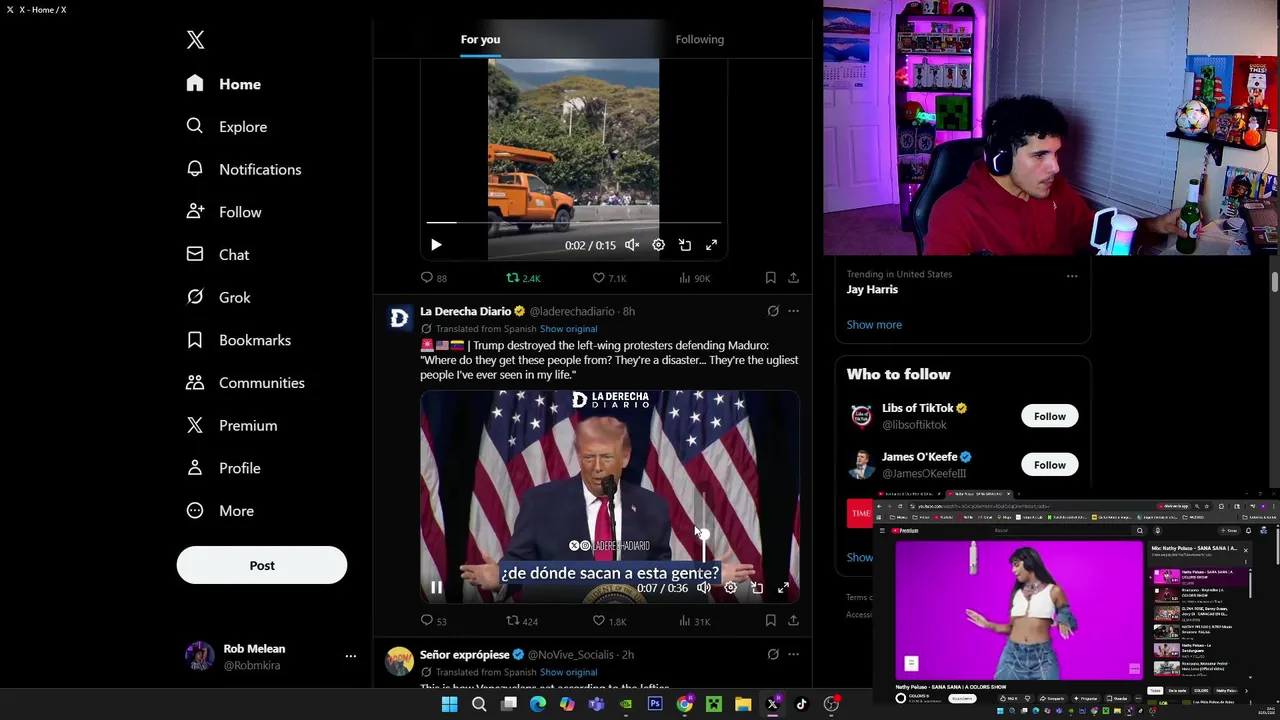Play the truck video
Viewport: 1280px width, 720px height.
click(436, 245)
